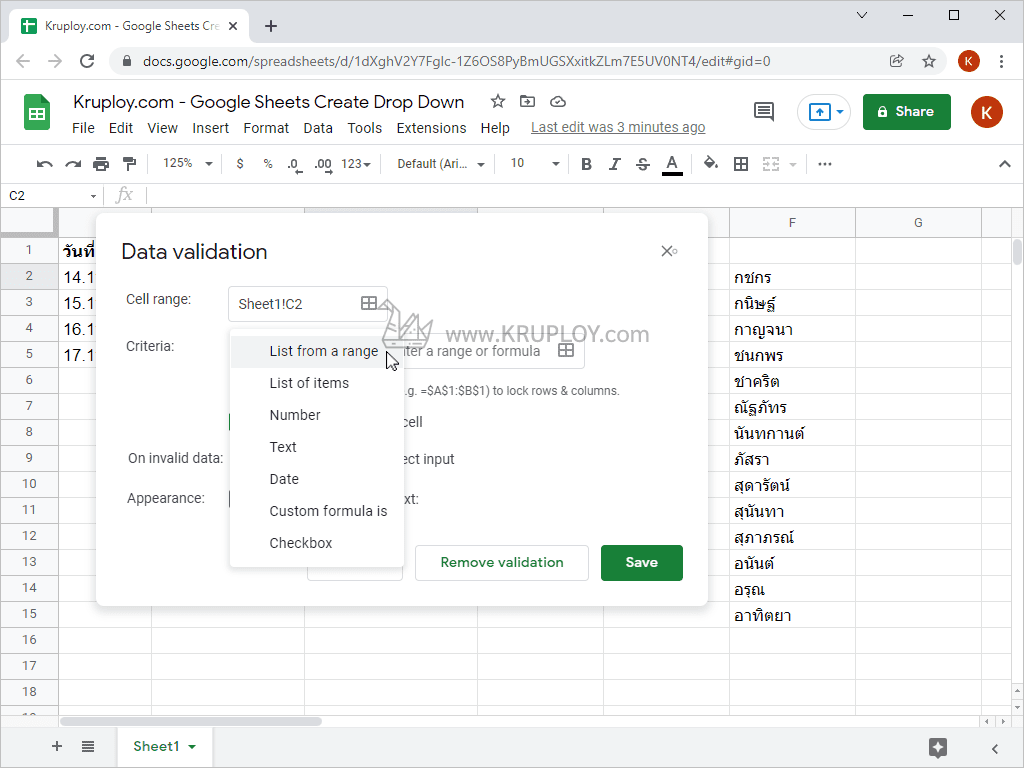Decrease decimal places
The image size is (1024, 768).
pyautogui.click(x=295, y=165)
